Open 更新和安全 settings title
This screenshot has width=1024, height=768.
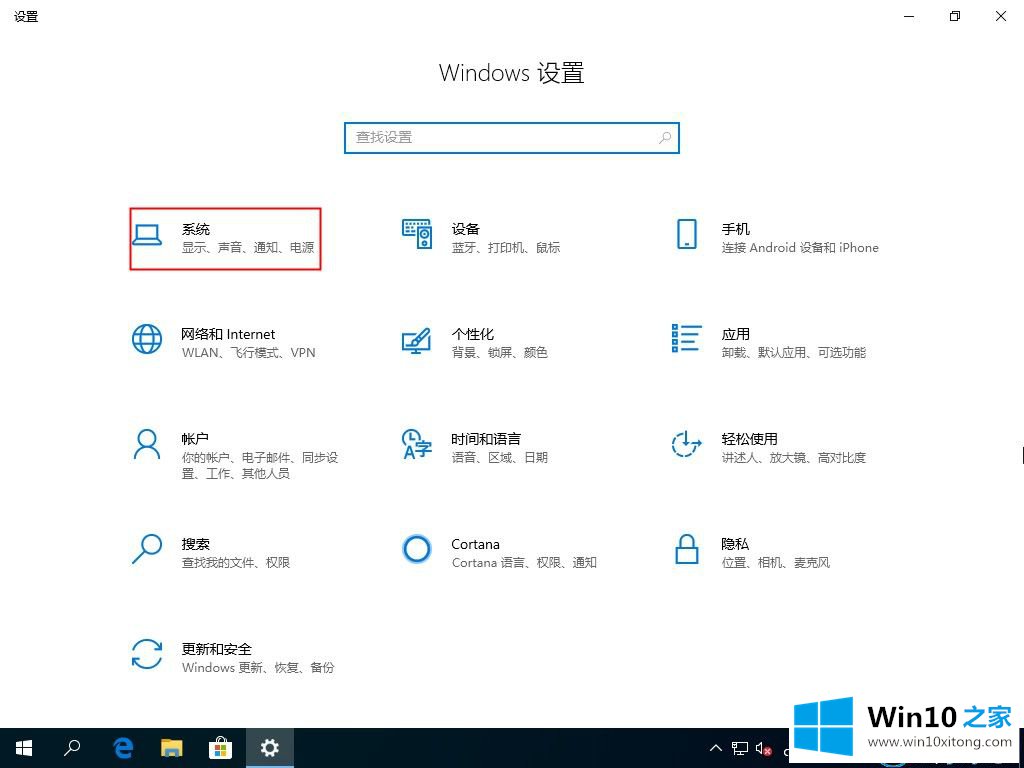tap(217, 649)
